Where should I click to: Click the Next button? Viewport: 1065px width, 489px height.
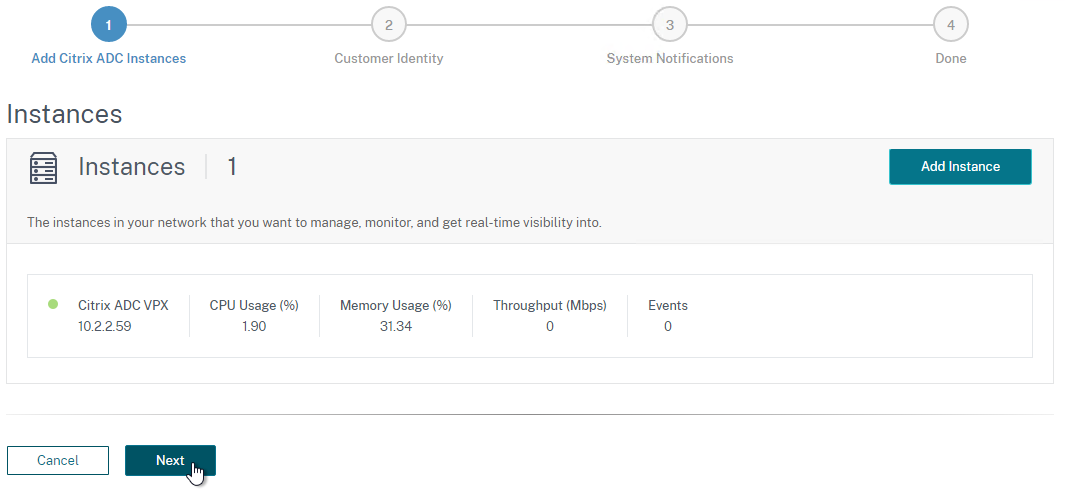(x=170, y=460)
